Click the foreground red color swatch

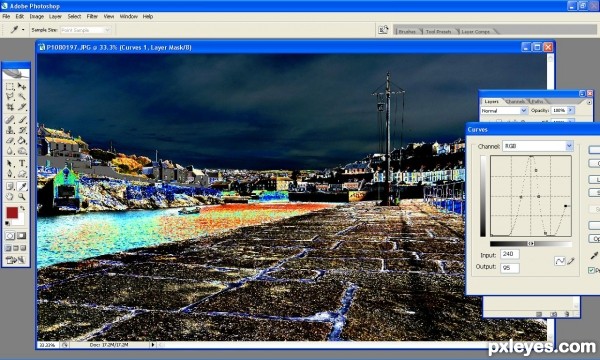[12, 213]
